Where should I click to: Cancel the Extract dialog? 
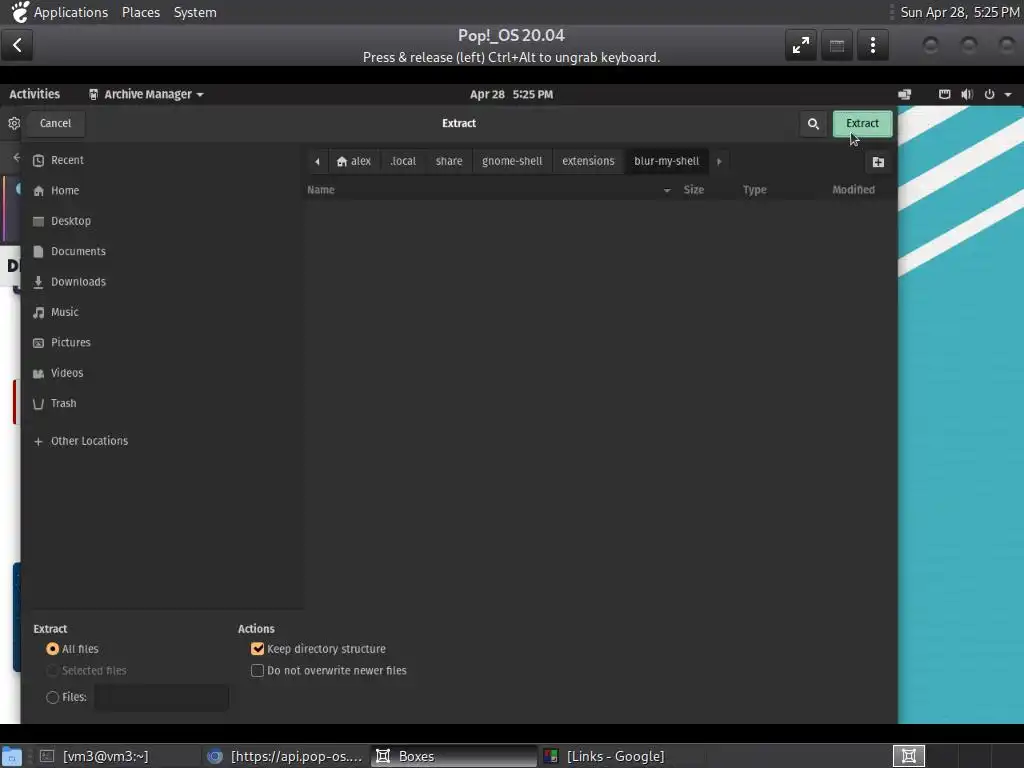pos(56,123)
